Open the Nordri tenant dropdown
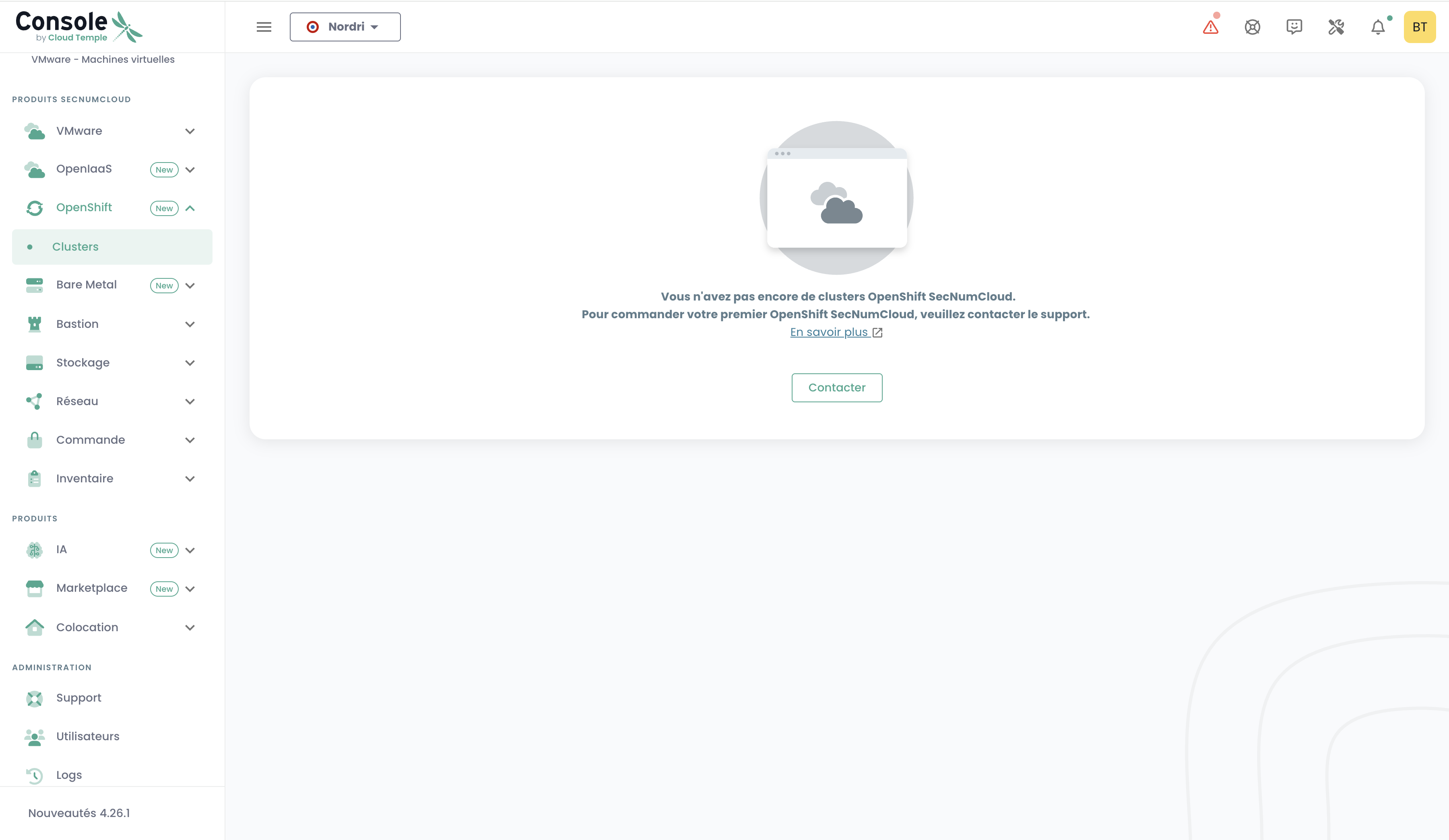The height and width of the screenshot is (840, 1449). tap(345, 27)
